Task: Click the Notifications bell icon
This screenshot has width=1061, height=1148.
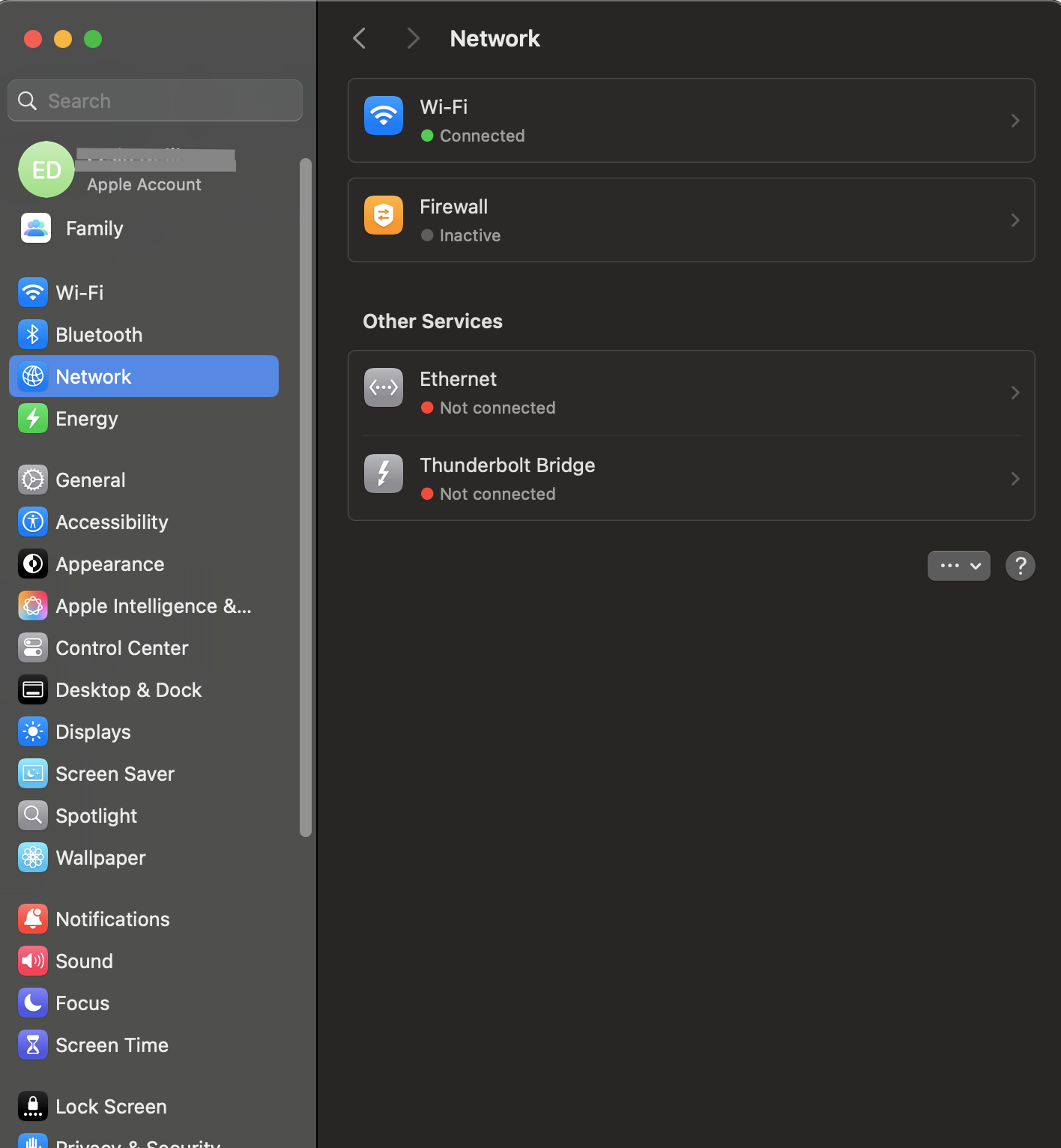Action: 33,919
